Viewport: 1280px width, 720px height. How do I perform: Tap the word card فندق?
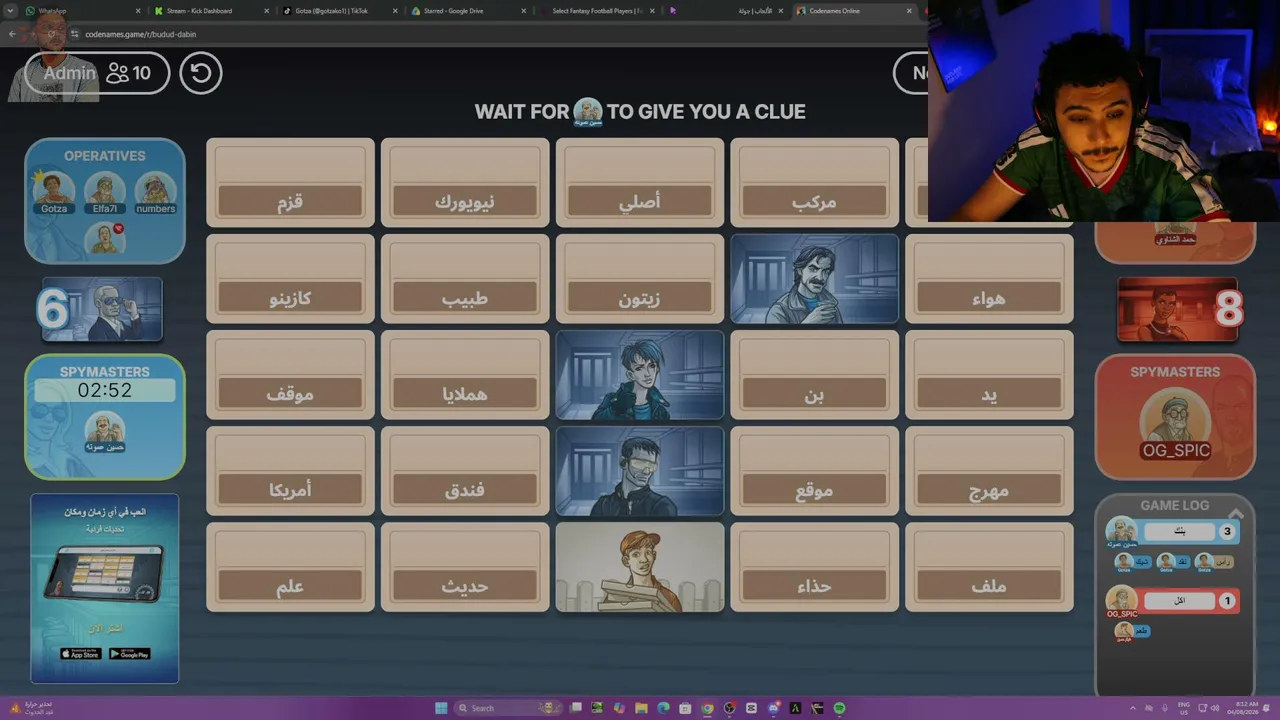pos(465,471)
